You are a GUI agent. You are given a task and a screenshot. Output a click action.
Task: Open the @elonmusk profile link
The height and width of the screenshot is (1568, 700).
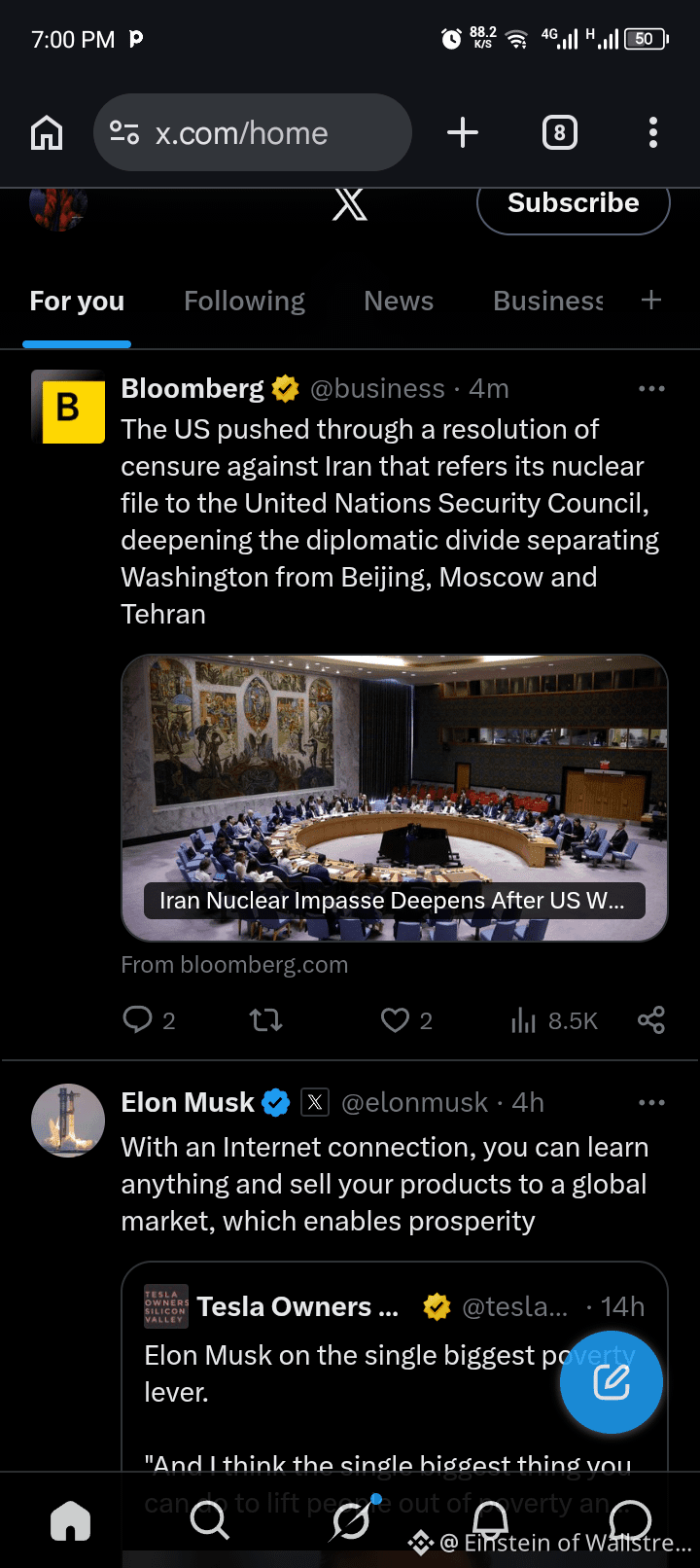point(415,1103)
